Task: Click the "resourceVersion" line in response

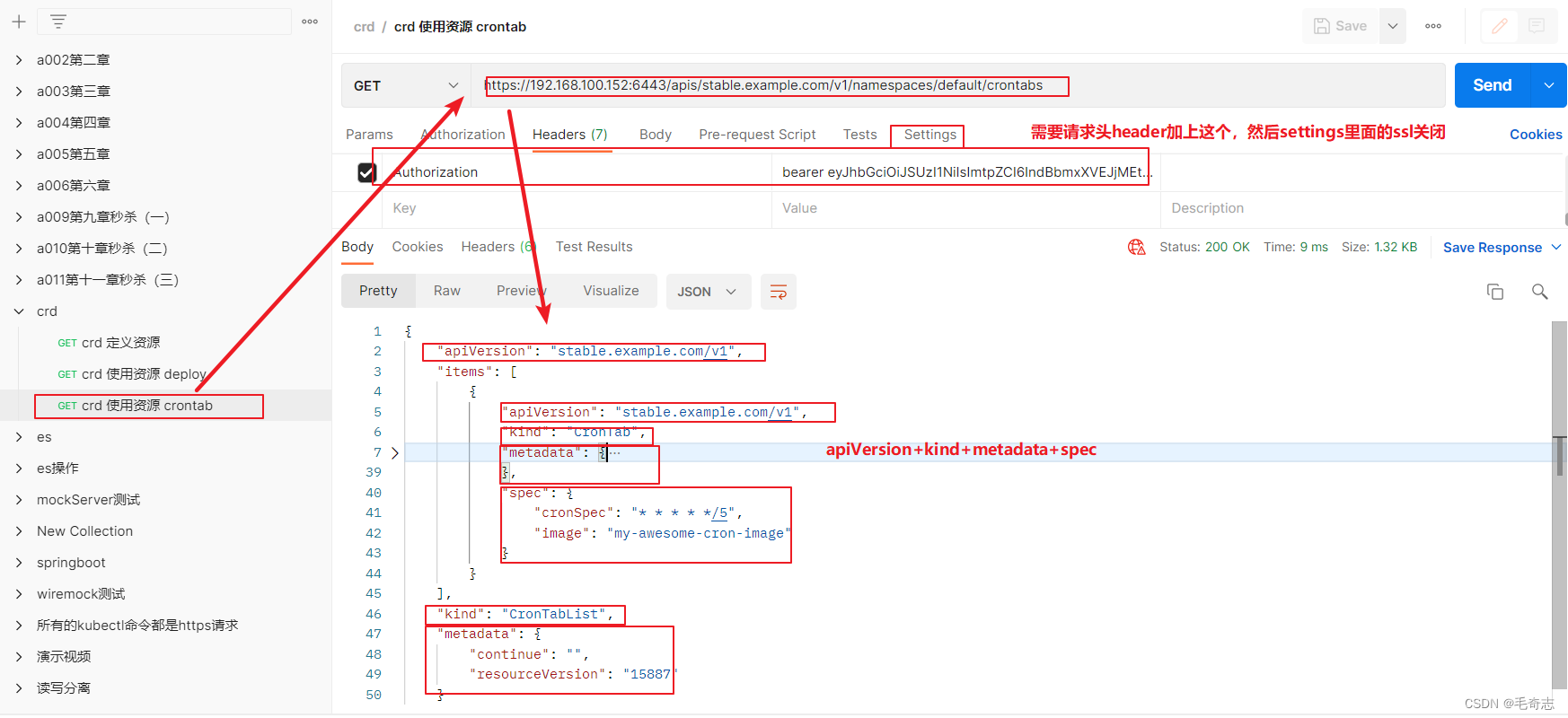Action: pyautogui.click(x=573, y=674)
